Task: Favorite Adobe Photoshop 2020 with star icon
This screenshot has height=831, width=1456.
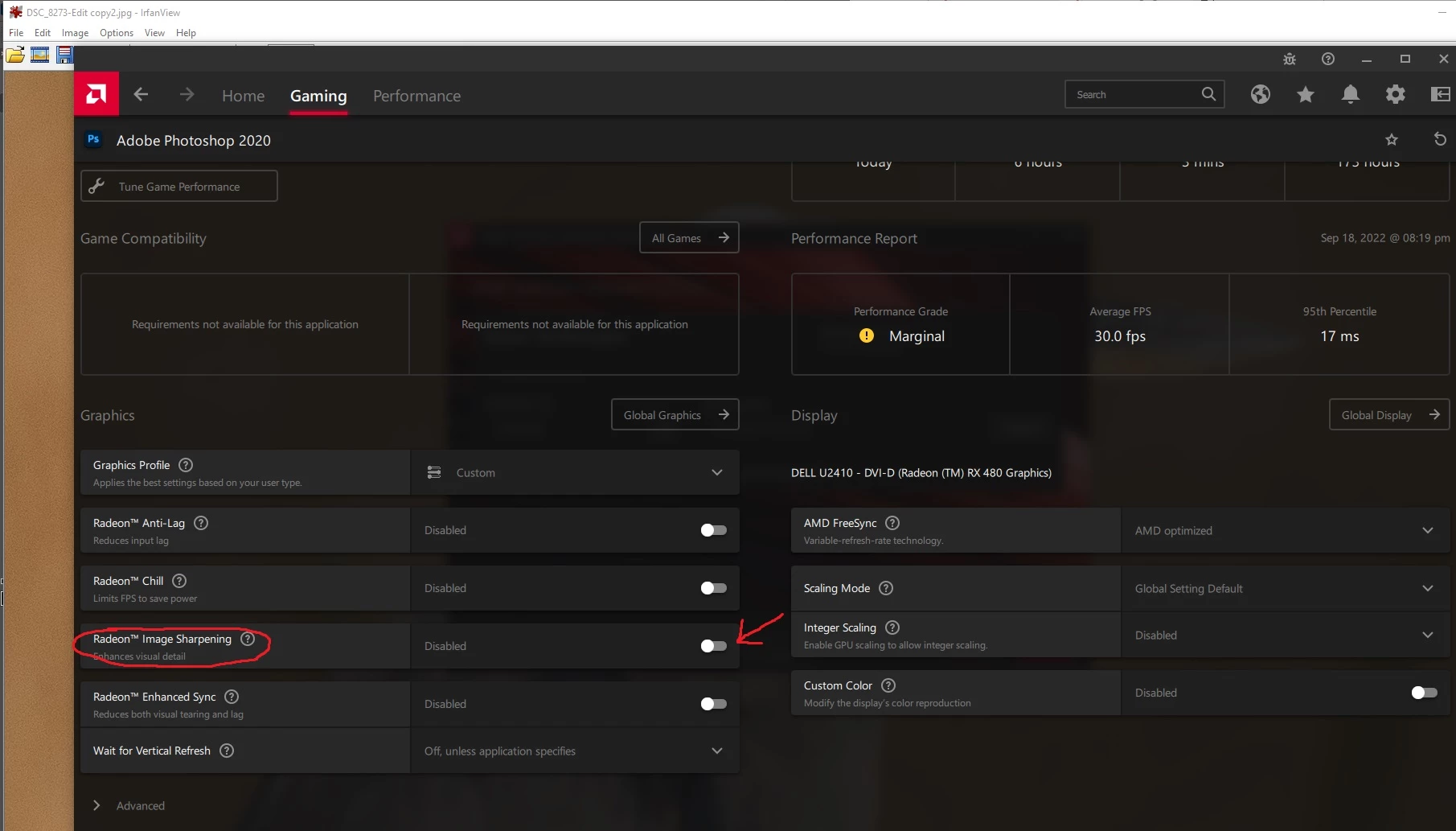Action: pos(1392,140)
